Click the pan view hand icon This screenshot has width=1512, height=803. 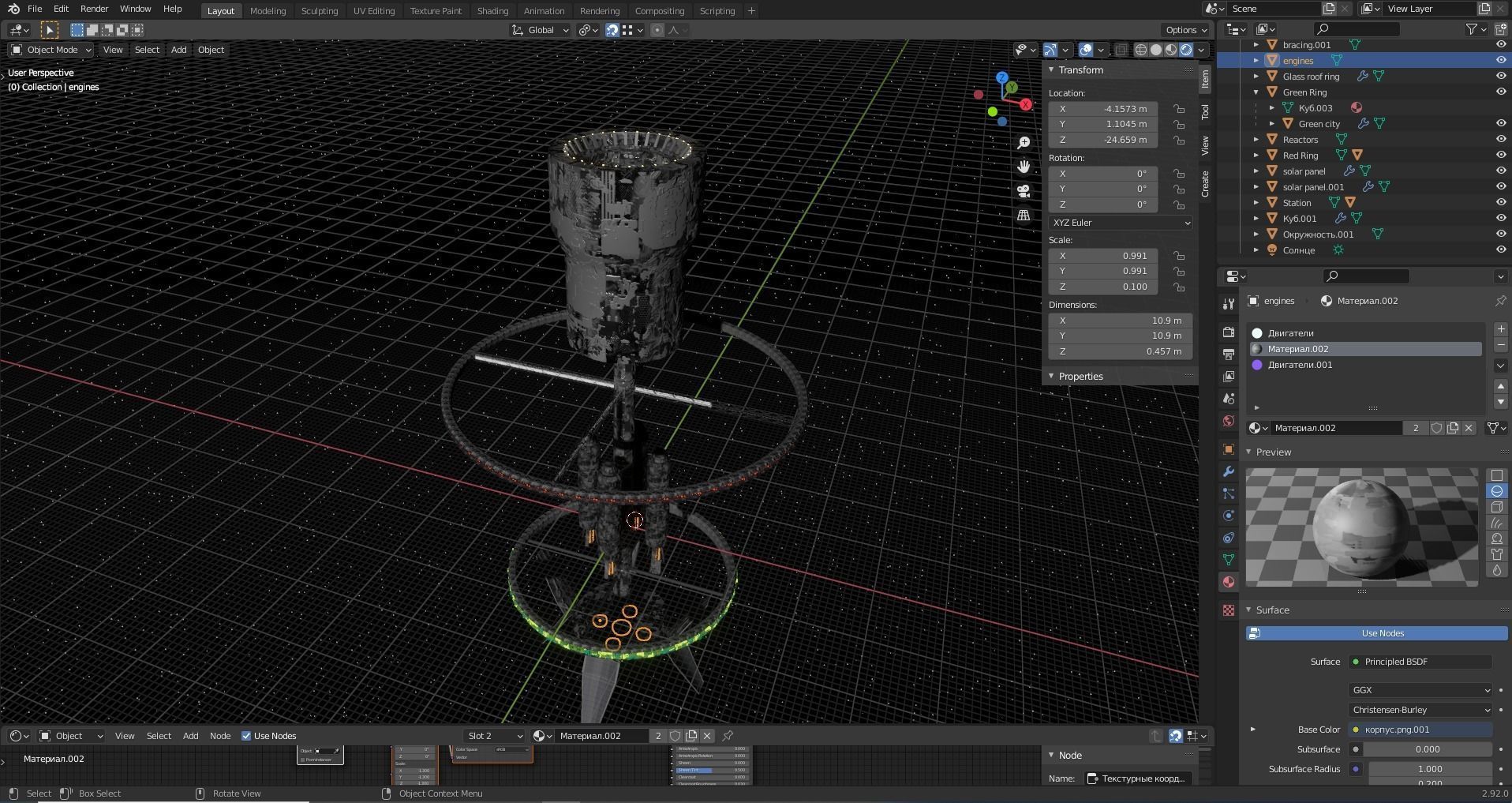(1024, 167)
